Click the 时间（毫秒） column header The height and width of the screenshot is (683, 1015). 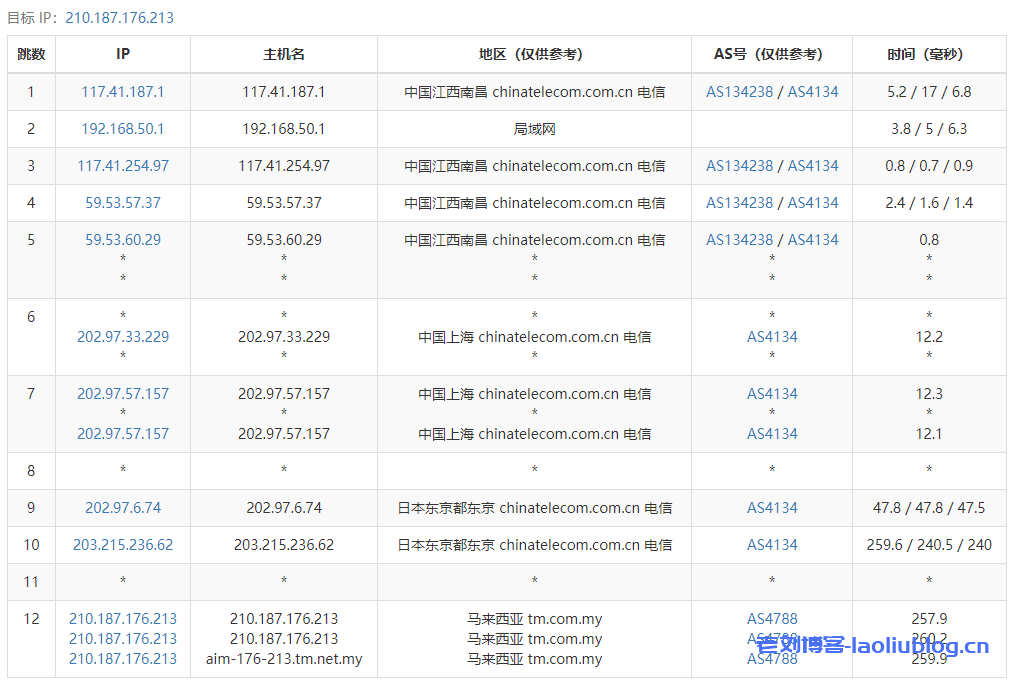[928, 55]
